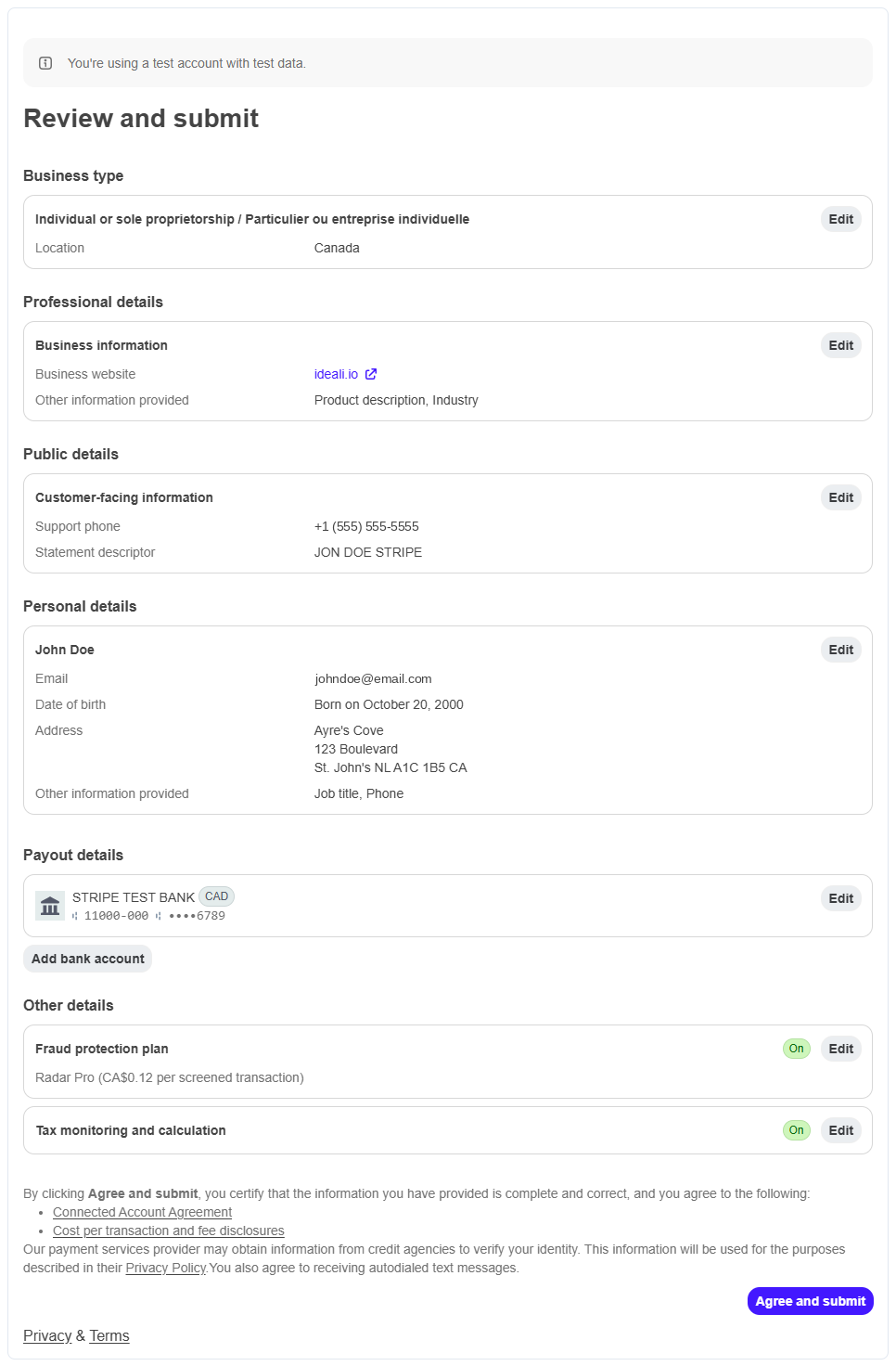Edit the Business information card

tap(841, 345)
